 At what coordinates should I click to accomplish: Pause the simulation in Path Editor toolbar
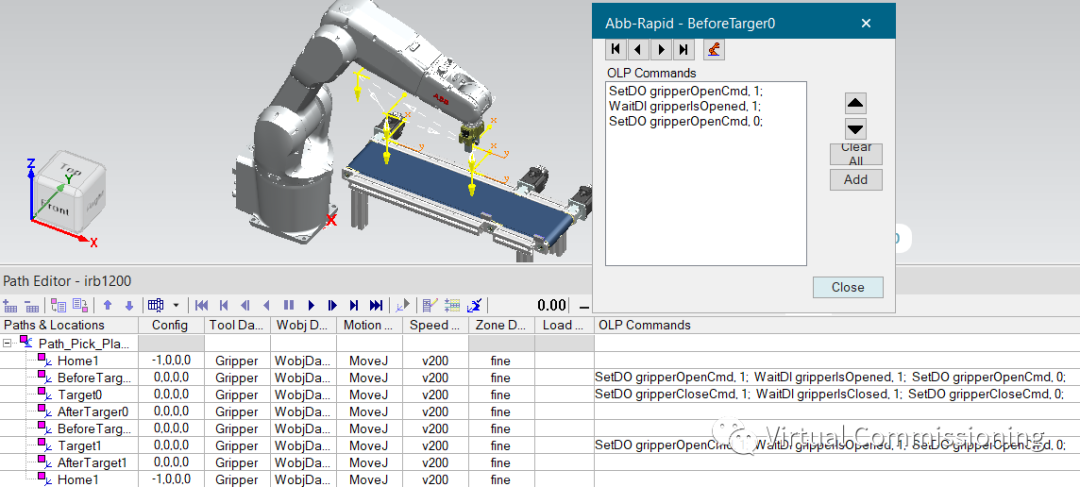(x=289, y=305)
